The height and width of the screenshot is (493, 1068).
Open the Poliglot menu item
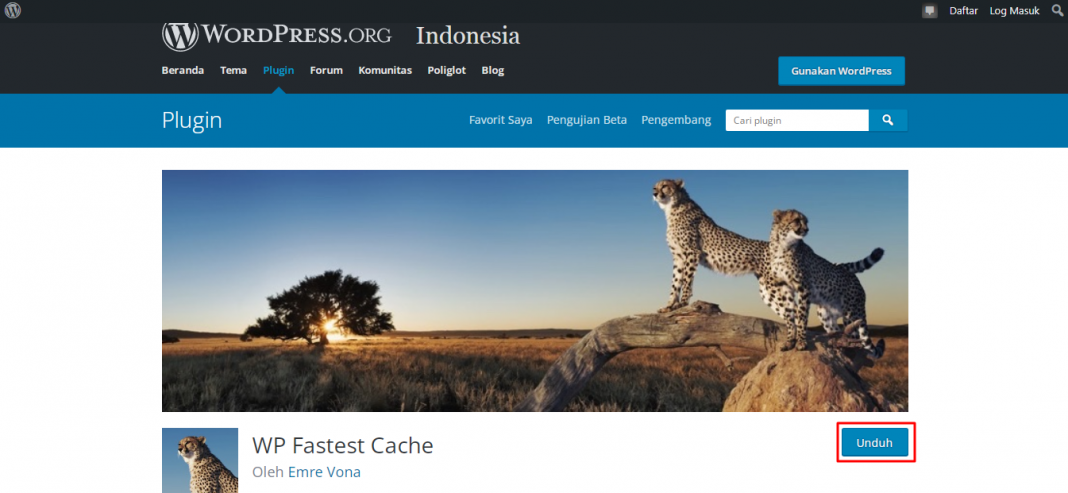coord(447,70)
